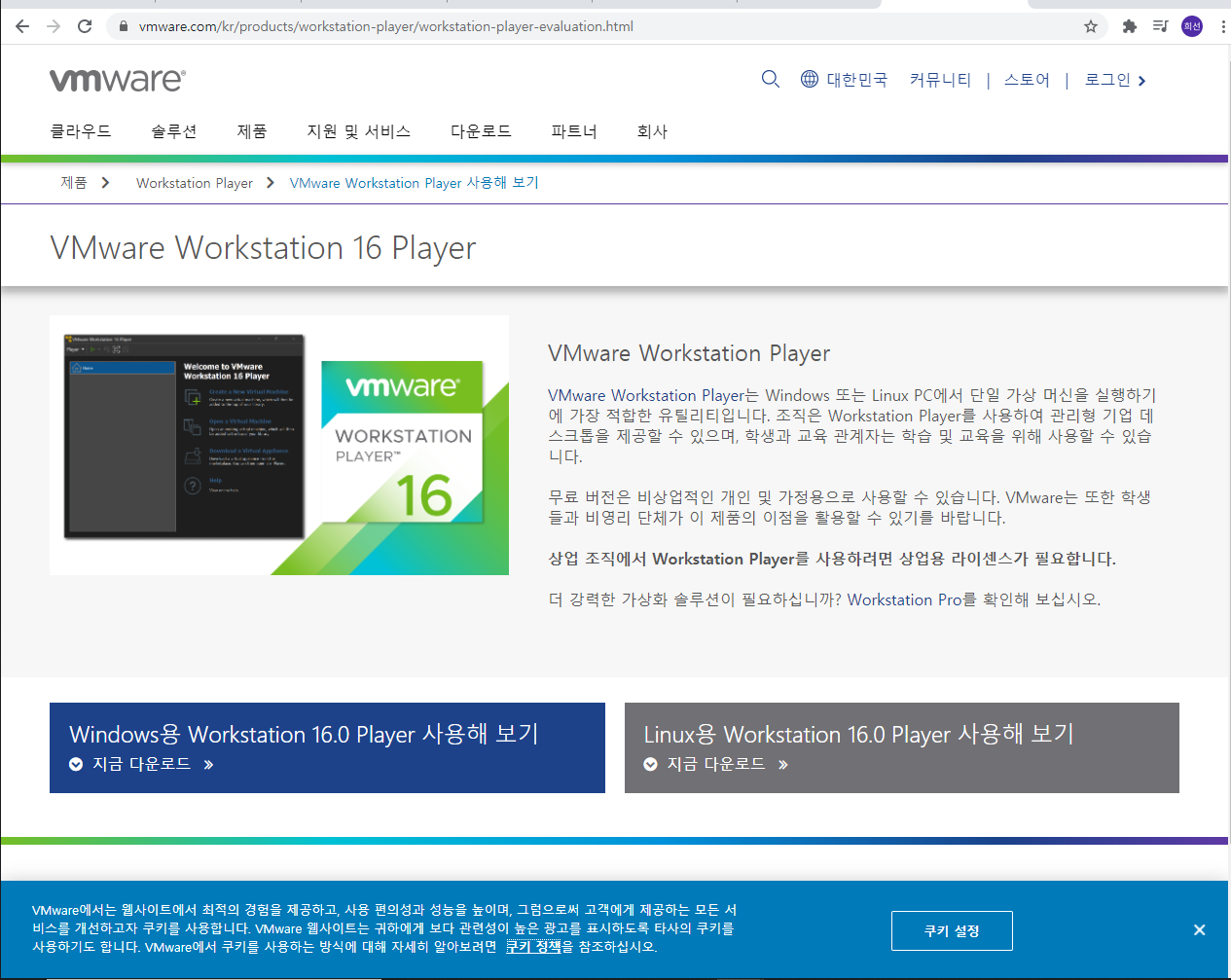
Task: Click the padlock site info icon
Action: click(123, 26)
